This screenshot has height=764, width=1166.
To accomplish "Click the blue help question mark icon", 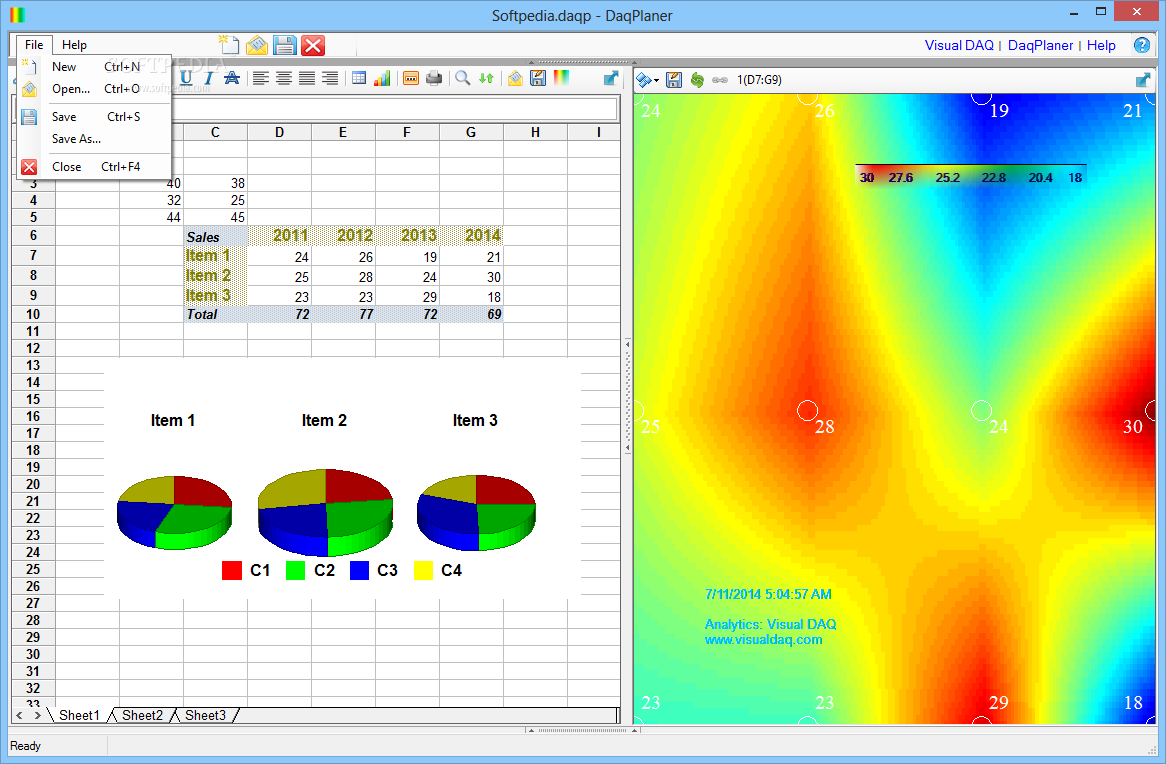I will (x=1141, y=45).
